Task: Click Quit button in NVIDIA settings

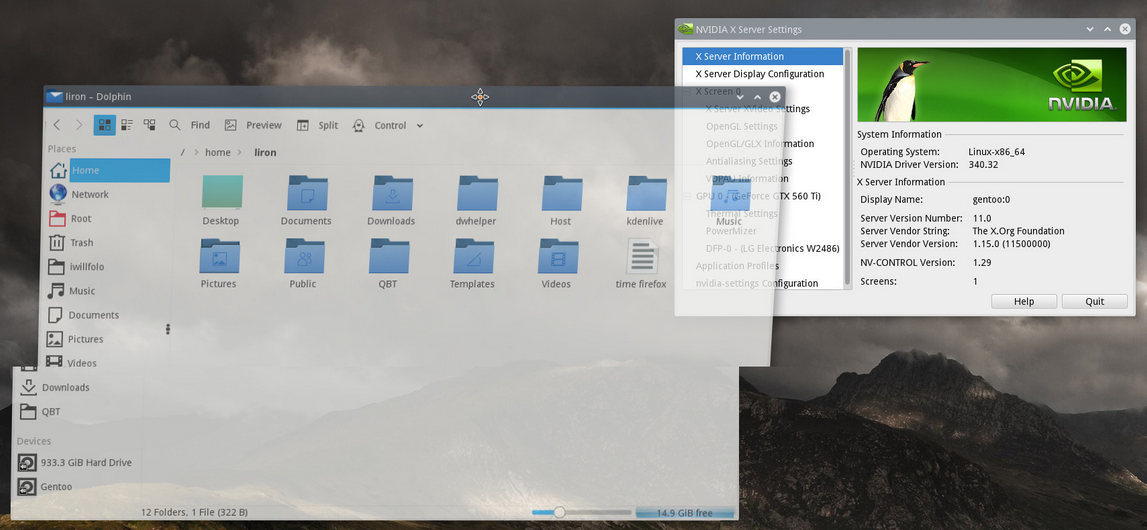Action: 1095,301
